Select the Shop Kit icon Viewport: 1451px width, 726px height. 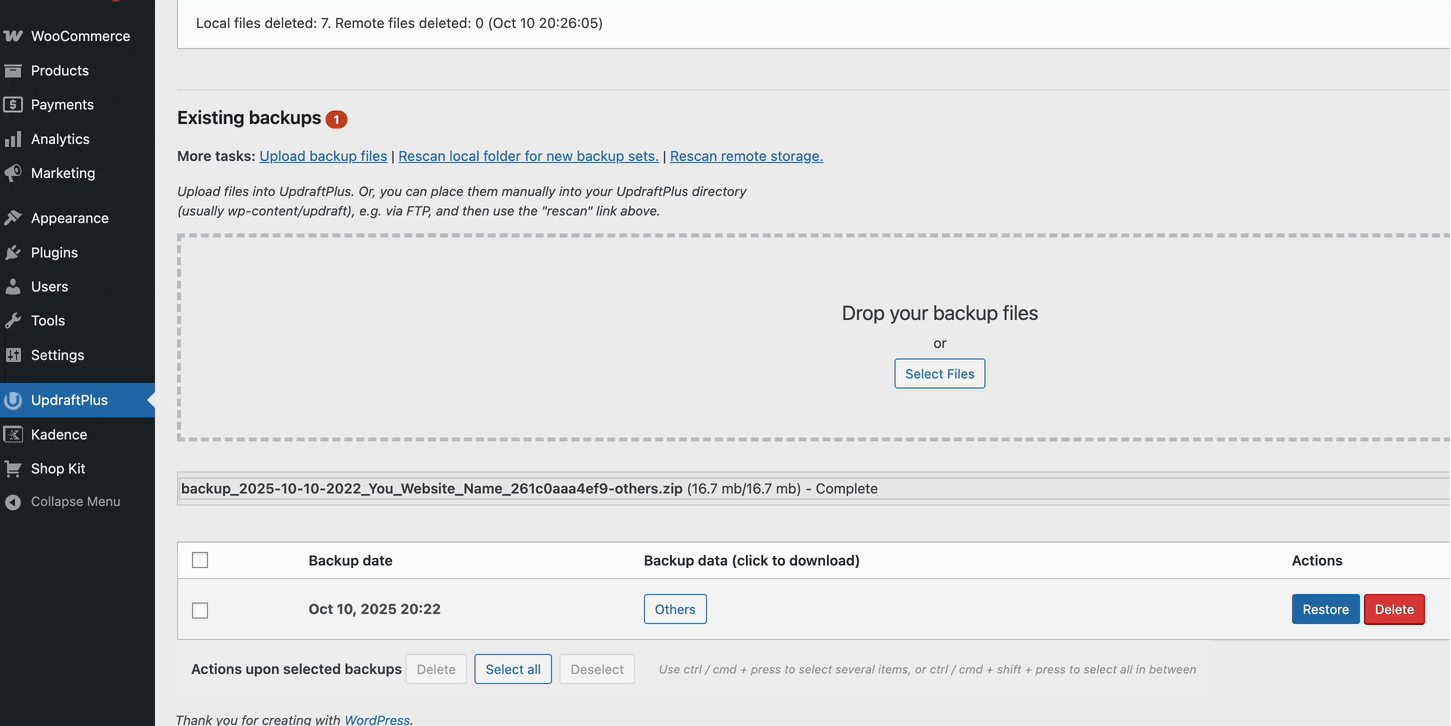(x=14, y=468)
